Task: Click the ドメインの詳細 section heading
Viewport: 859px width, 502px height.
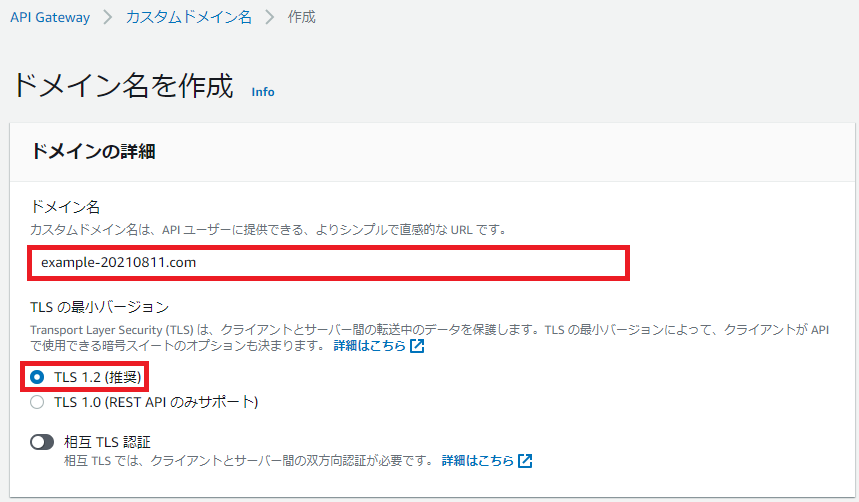Action: click(x=93, y=151)
